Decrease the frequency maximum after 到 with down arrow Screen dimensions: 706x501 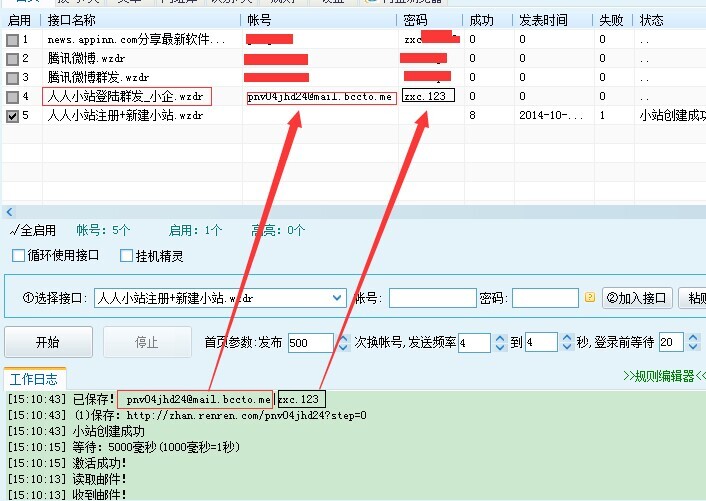coord(567,347)
